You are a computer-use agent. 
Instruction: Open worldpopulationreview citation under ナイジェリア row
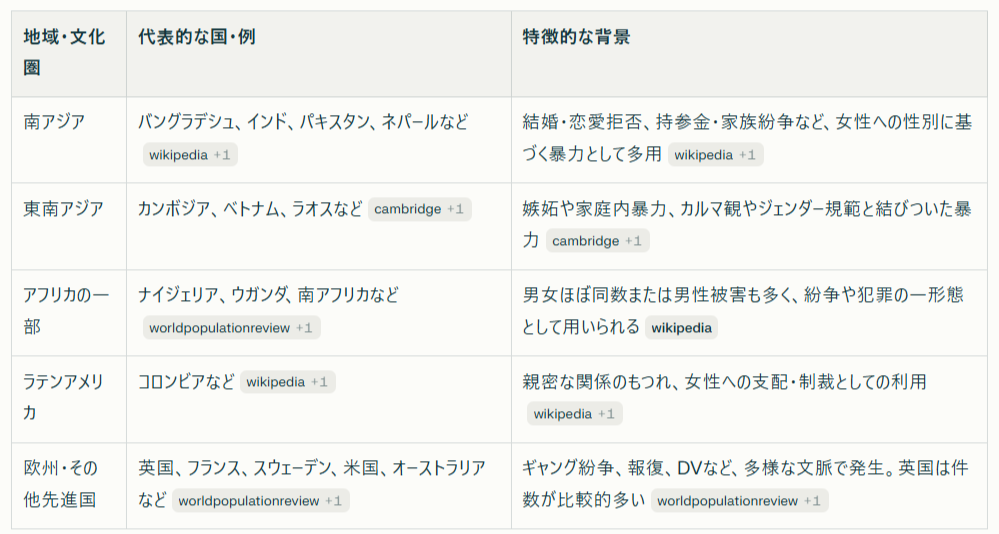231,328
